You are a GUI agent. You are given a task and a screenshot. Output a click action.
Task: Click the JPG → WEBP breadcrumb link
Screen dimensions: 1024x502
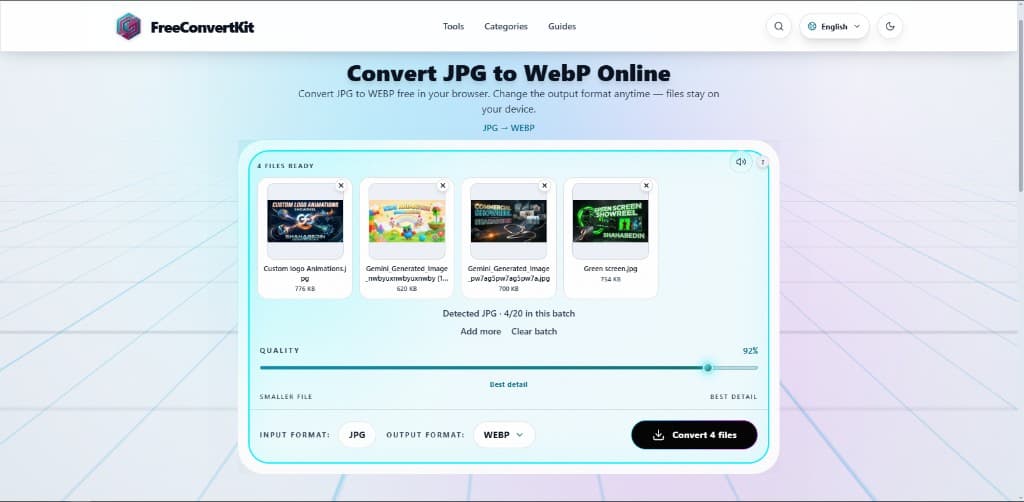(509, 128)
